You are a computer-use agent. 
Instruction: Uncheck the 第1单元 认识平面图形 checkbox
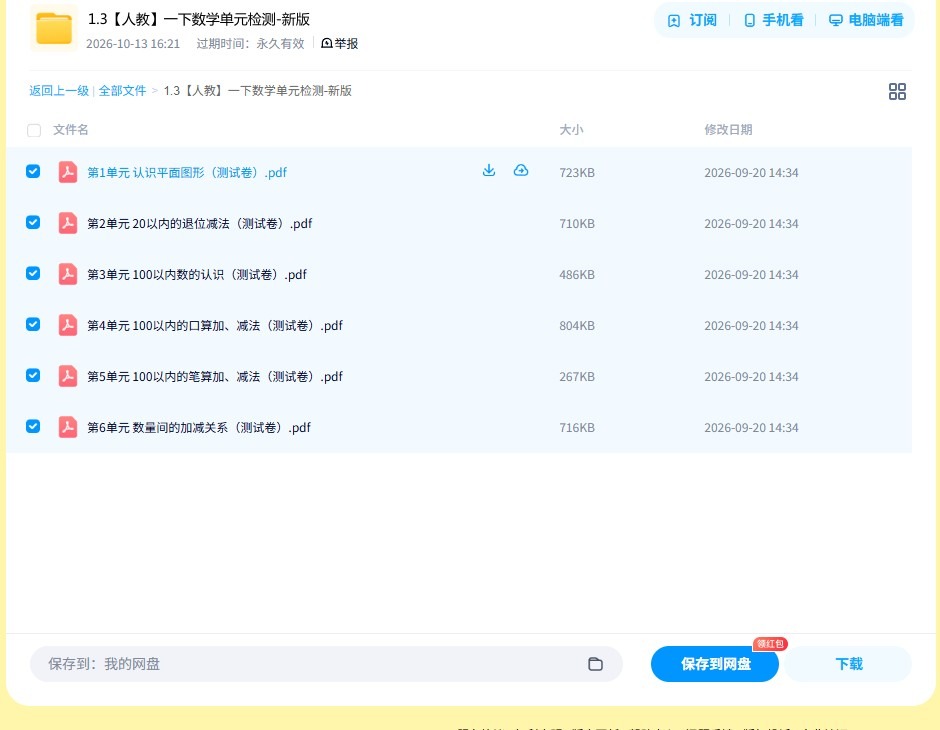point(33,171)
